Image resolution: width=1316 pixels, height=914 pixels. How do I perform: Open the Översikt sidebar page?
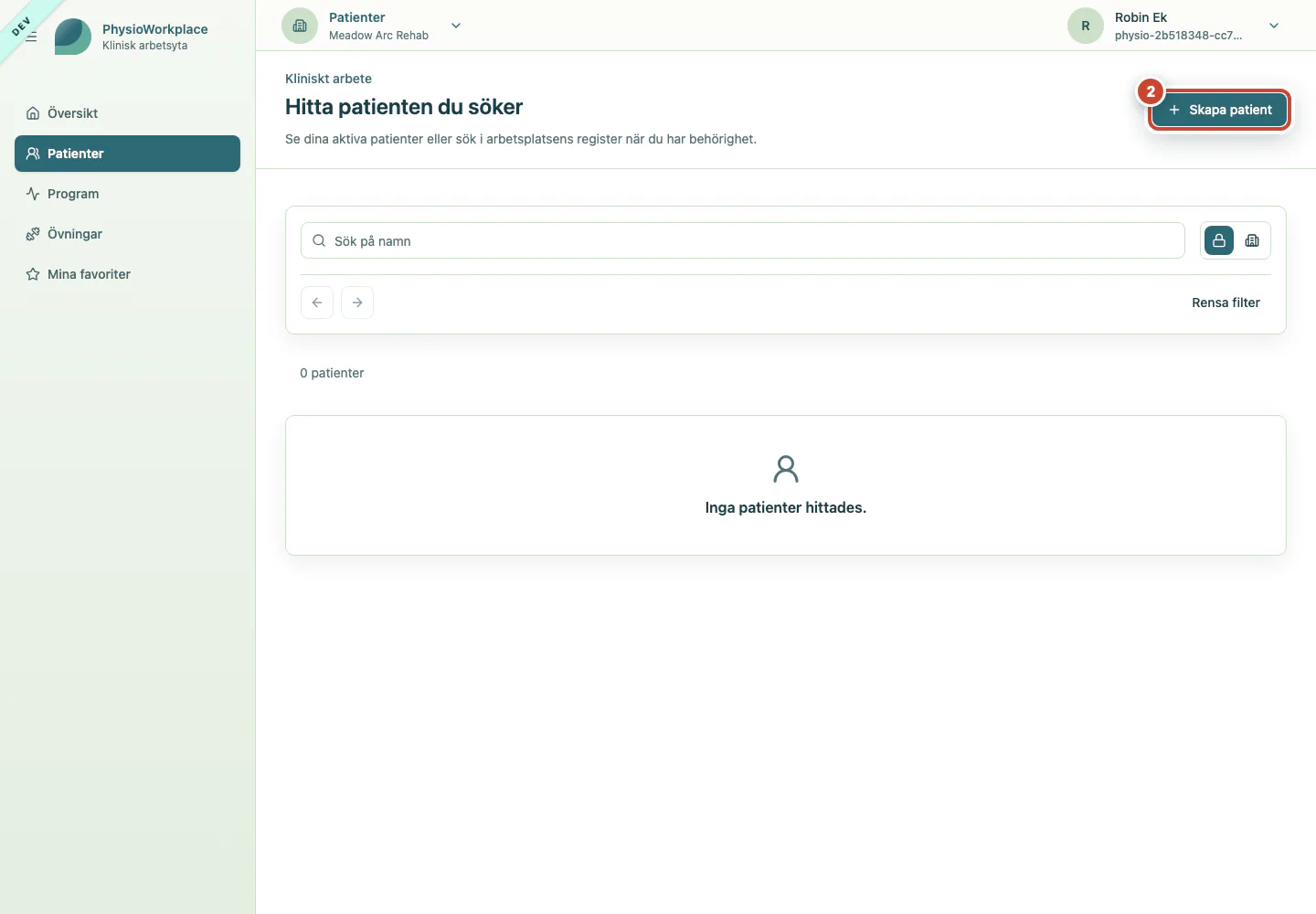pyautogui.click(x=127, y=113)
